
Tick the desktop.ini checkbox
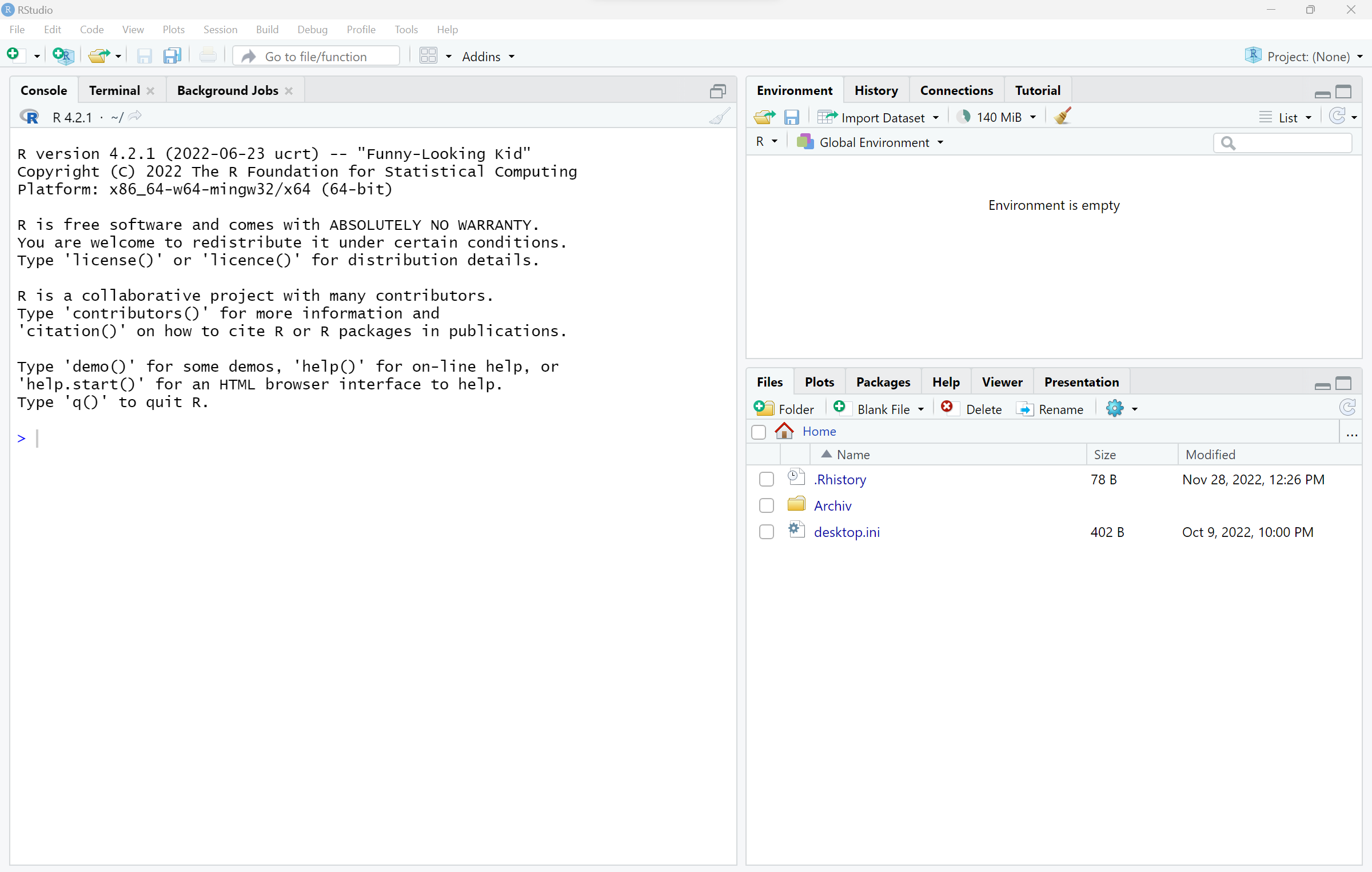pyautogui.click(x=766, y=532)
